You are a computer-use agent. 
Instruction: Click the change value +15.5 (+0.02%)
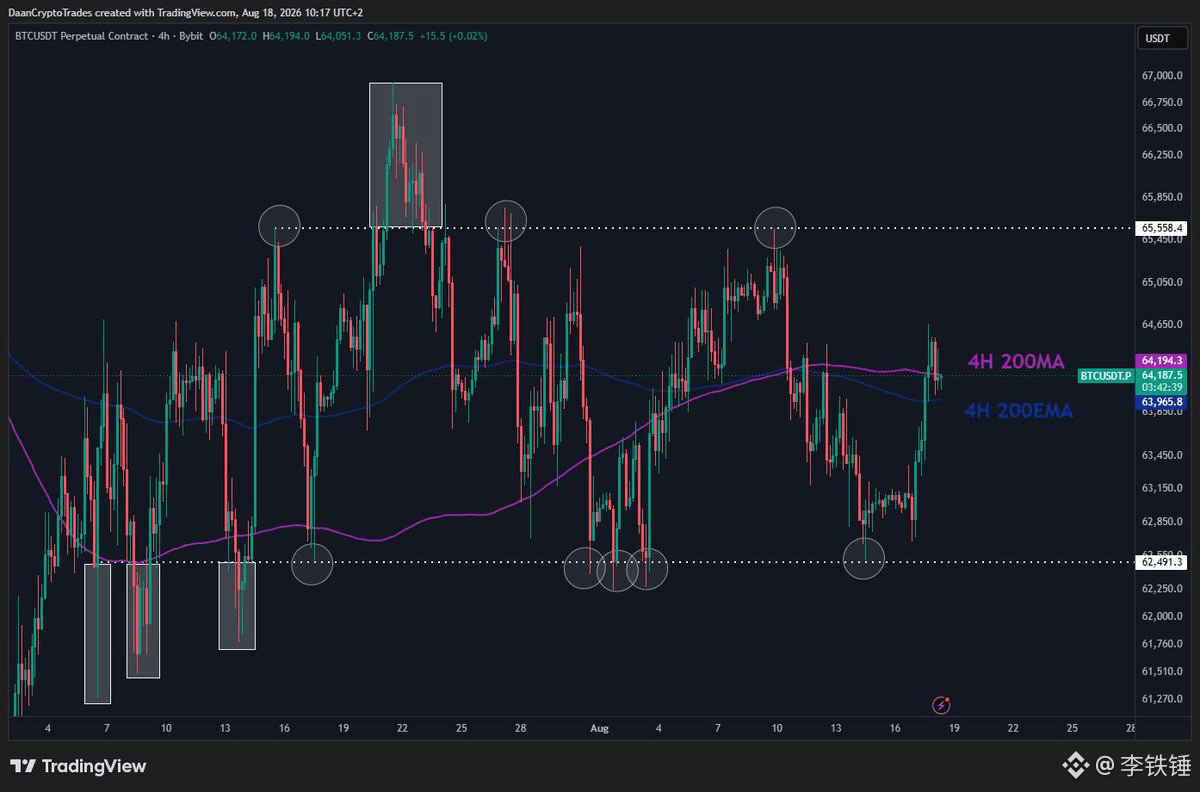pyautogui.click(x=455, y=36)
